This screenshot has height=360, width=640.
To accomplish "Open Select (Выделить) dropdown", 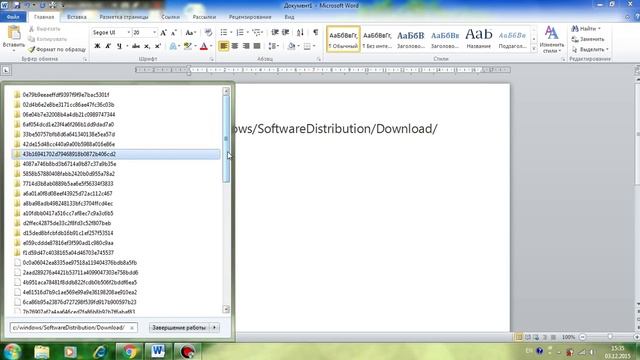I will pyautogui.click(x=590, y=49).
